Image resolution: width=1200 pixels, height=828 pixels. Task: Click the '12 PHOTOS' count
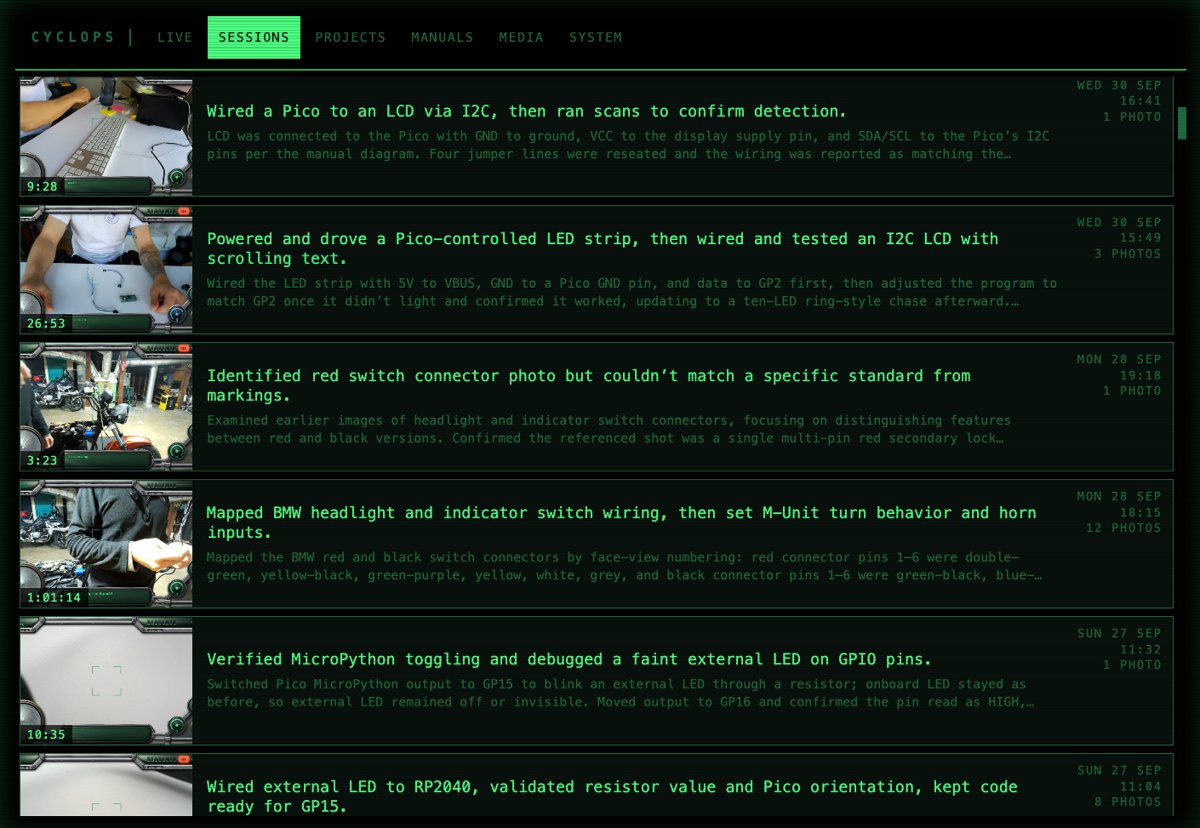tap(1124, 528)
